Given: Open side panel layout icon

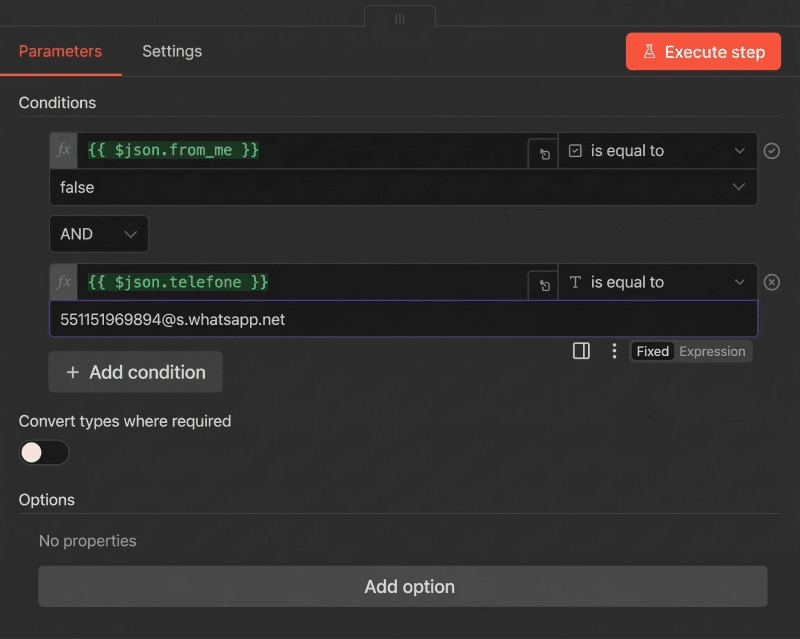Looking at the screenshot, I should (581, 351).
